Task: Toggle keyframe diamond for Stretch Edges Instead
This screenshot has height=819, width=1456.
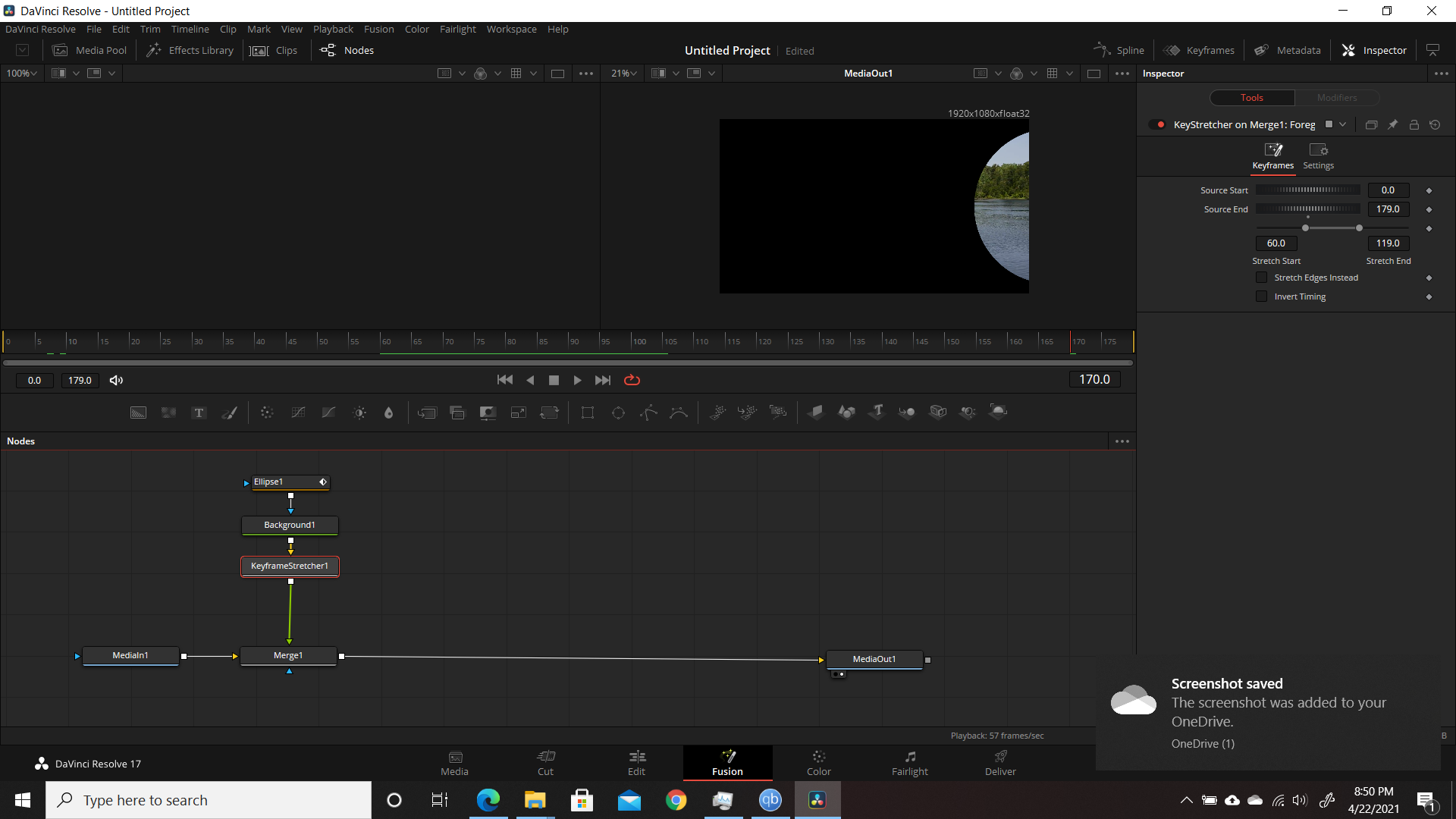Action: 1429,278
